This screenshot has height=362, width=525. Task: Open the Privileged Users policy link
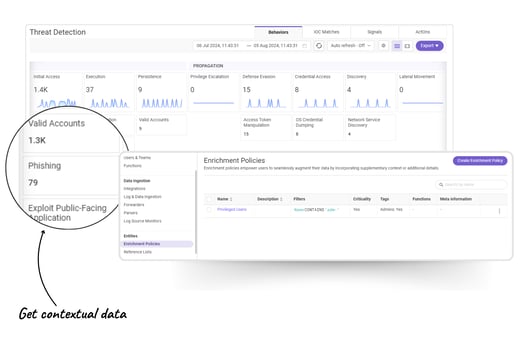[232, 209]
